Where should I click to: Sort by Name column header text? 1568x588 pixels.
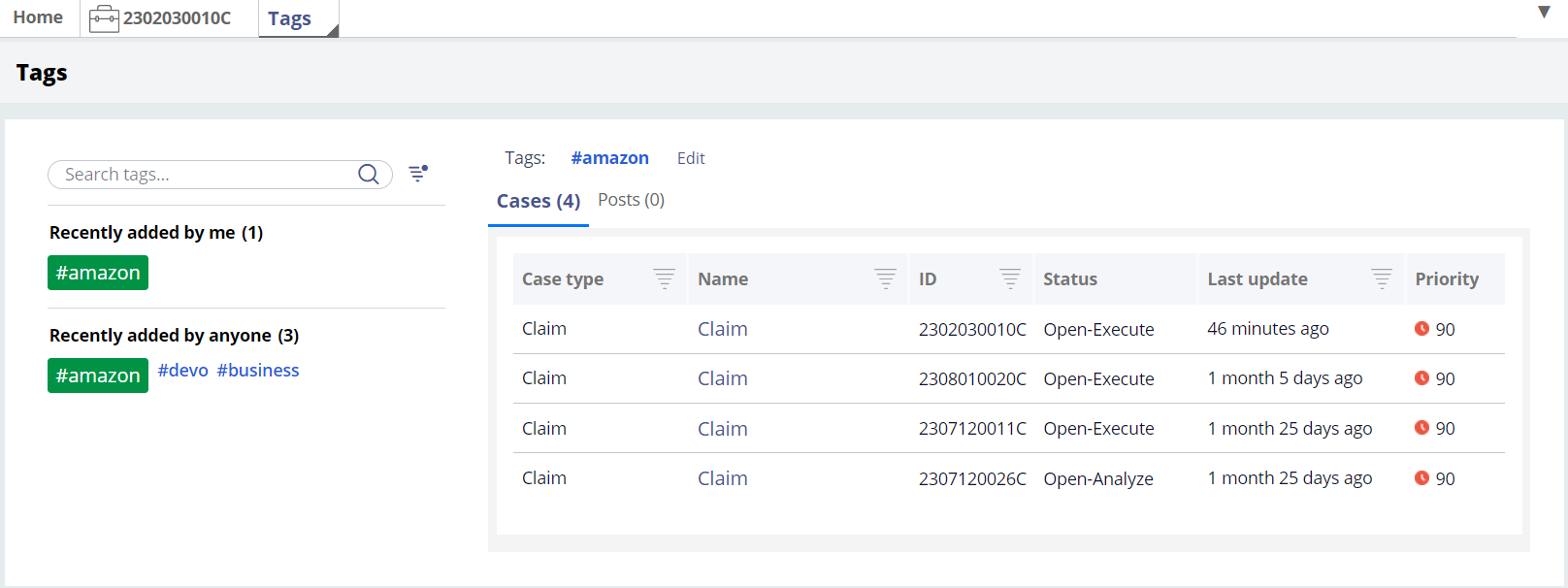723,279
